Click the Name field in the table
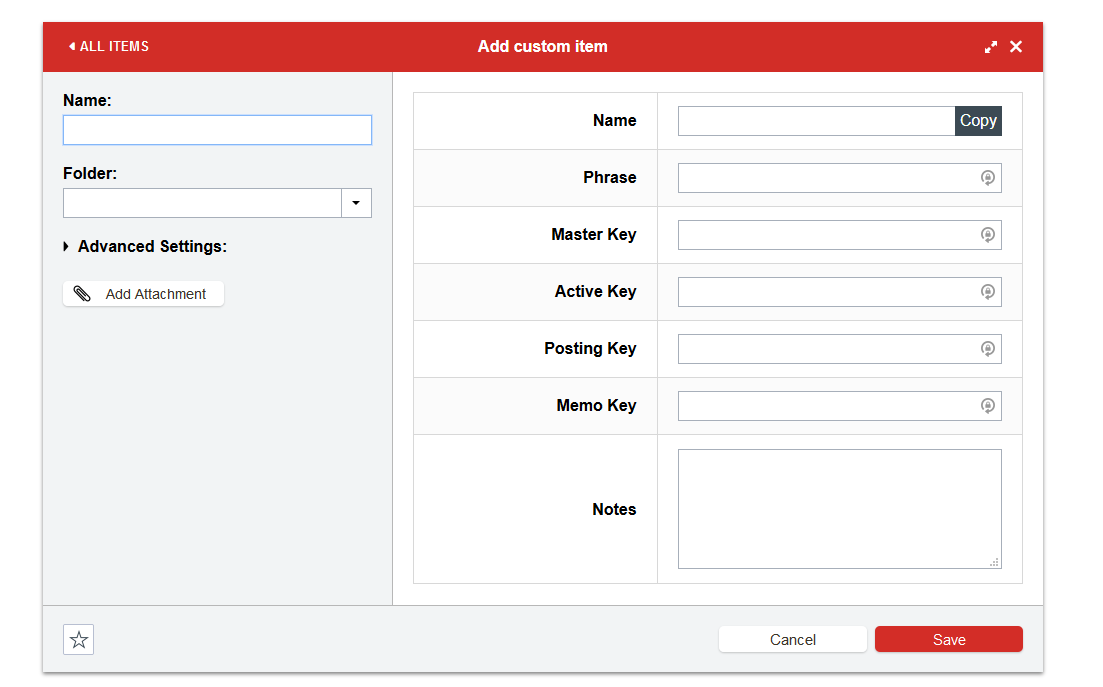The width and height of the screenshot is (1103, 687). [x=816, y=121]
